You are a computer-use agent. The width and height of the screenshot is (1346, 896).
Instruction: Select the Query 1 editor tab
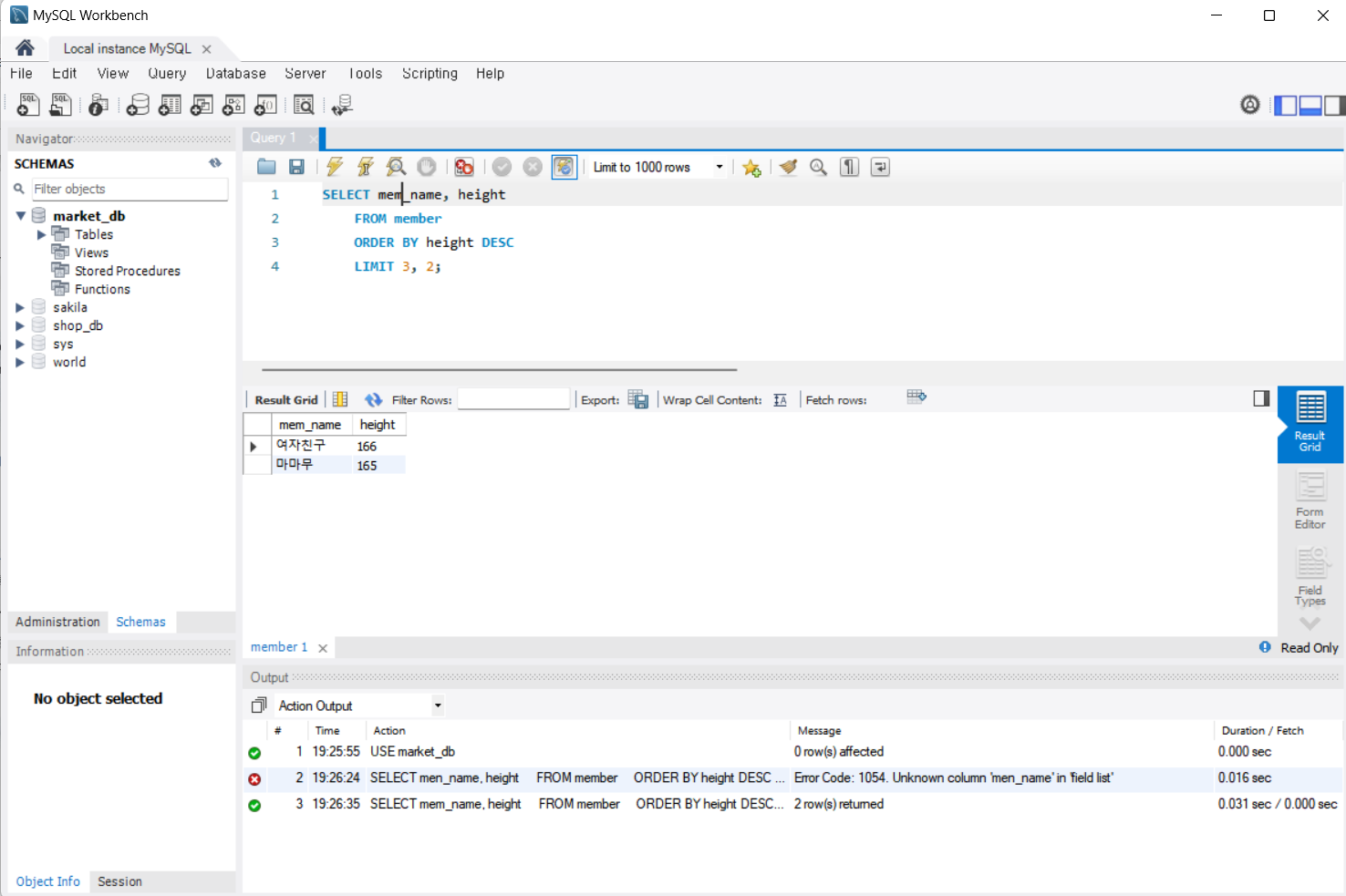[274, 138]
